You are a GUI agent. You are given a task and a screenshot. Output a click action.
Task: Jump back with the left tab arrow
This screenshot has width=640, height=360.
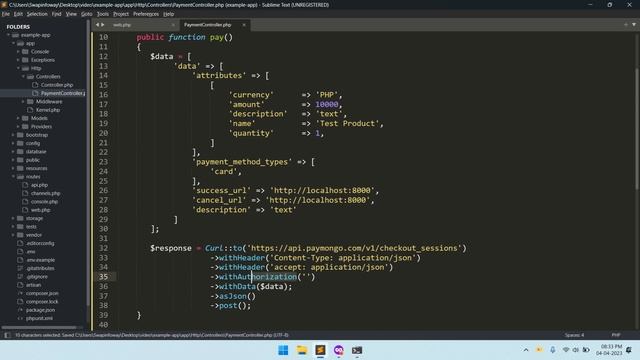click(x=97, y=25)
